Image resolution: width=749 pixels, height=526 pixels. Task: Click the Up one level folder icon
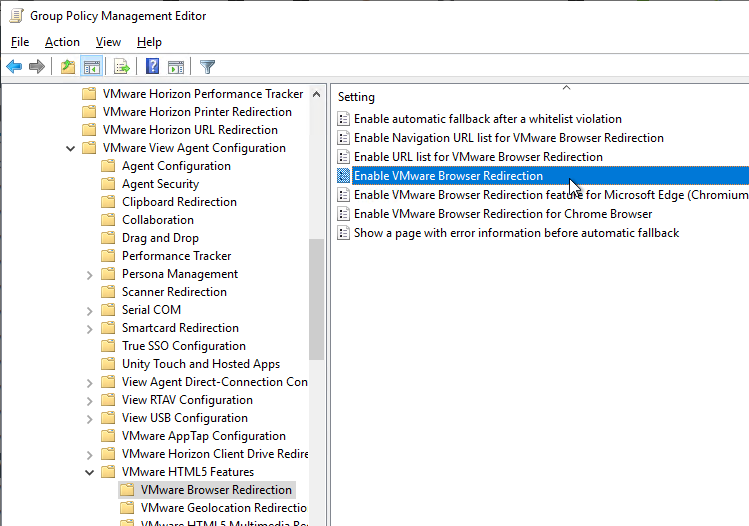click(x=68, y=66)
